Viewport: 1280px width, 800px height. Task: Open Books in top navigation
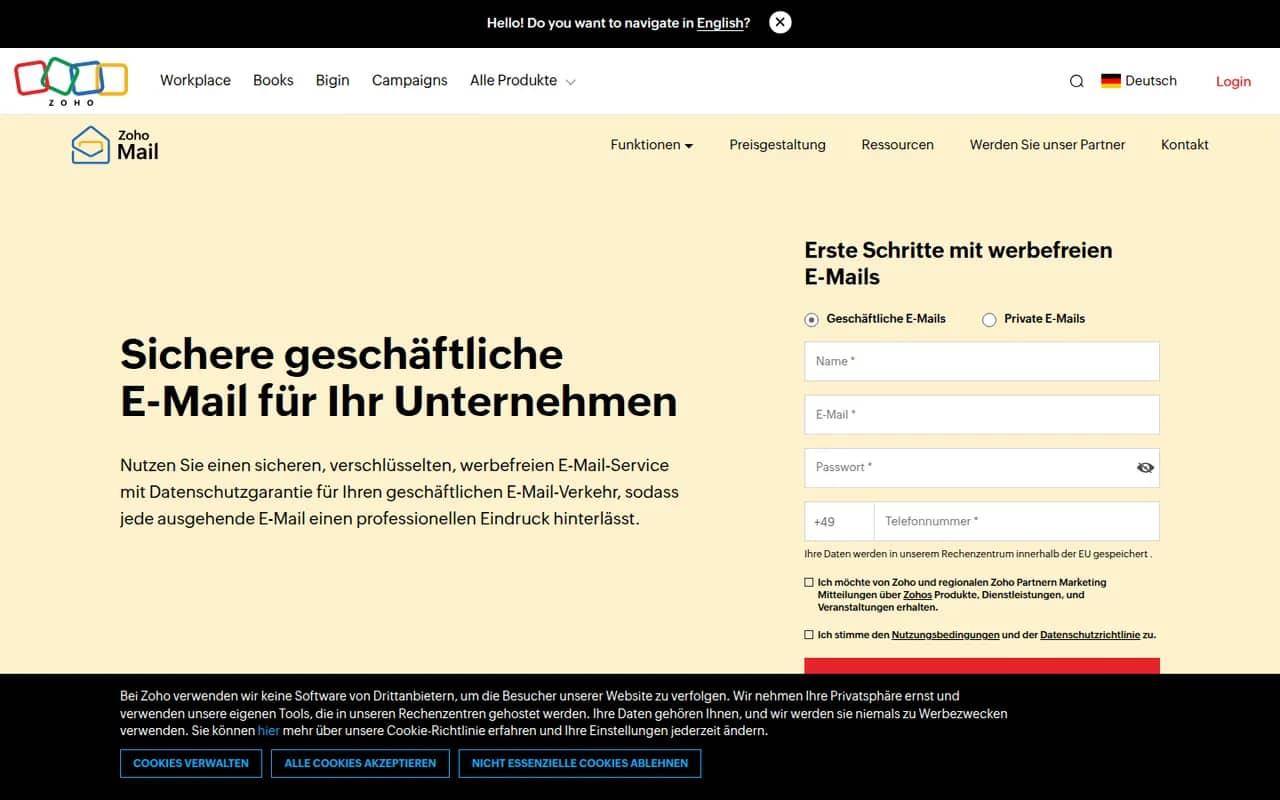pos(273,81)
